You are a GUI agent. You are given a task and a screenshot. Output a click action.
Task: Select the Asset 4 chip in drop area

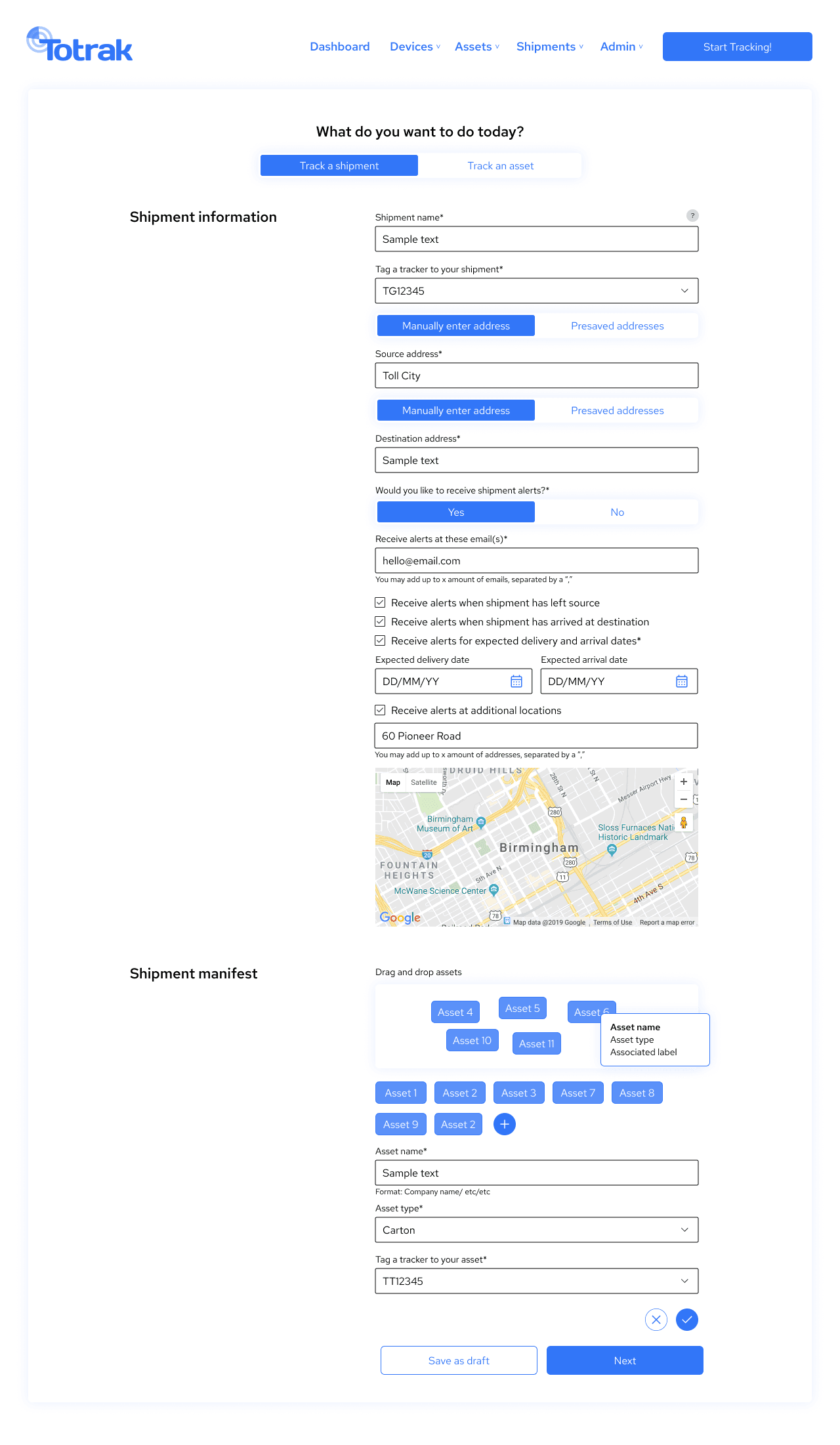455,1012
